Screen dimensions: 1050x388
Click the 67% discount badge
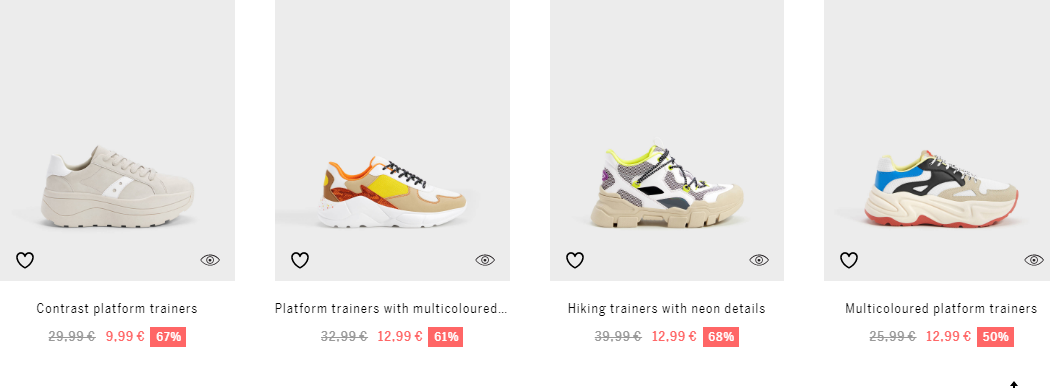click(168, 336)
